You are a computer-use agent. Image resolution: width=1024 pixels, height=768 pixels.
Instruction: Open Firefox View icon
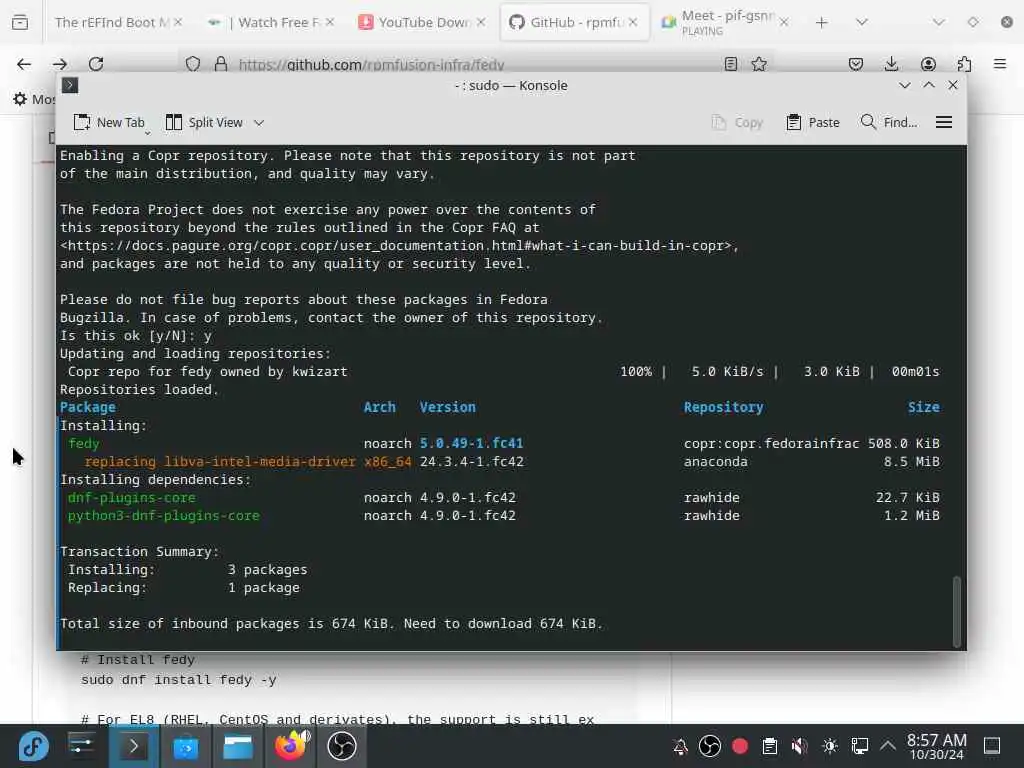coord(20,22)
